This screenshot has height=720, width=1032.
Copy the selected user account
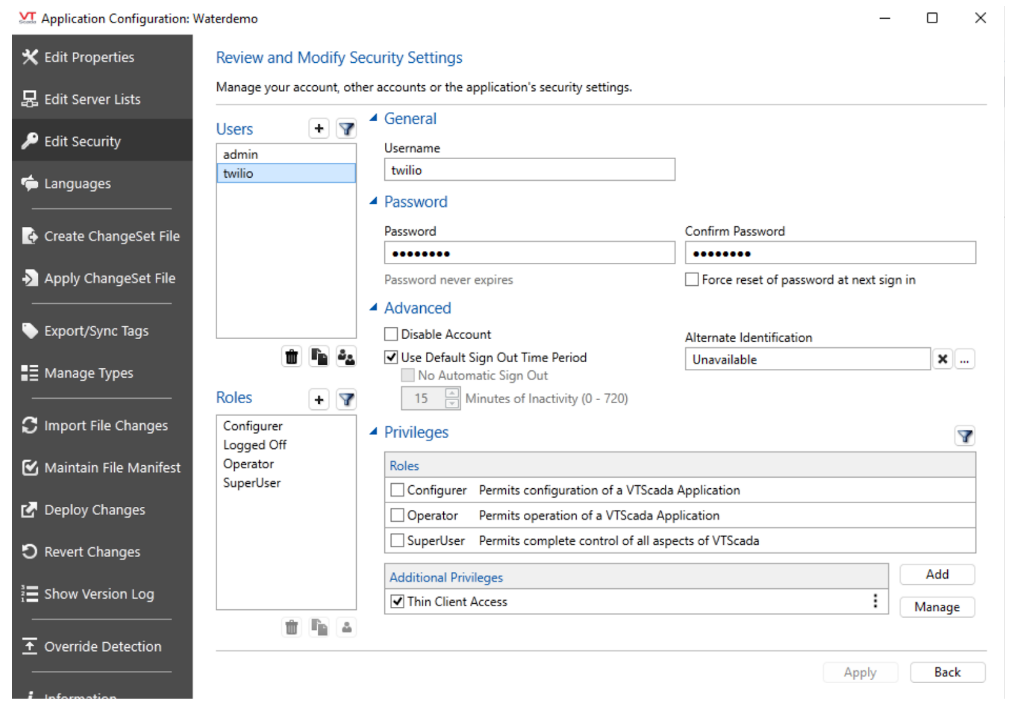(x=319, y=357)
